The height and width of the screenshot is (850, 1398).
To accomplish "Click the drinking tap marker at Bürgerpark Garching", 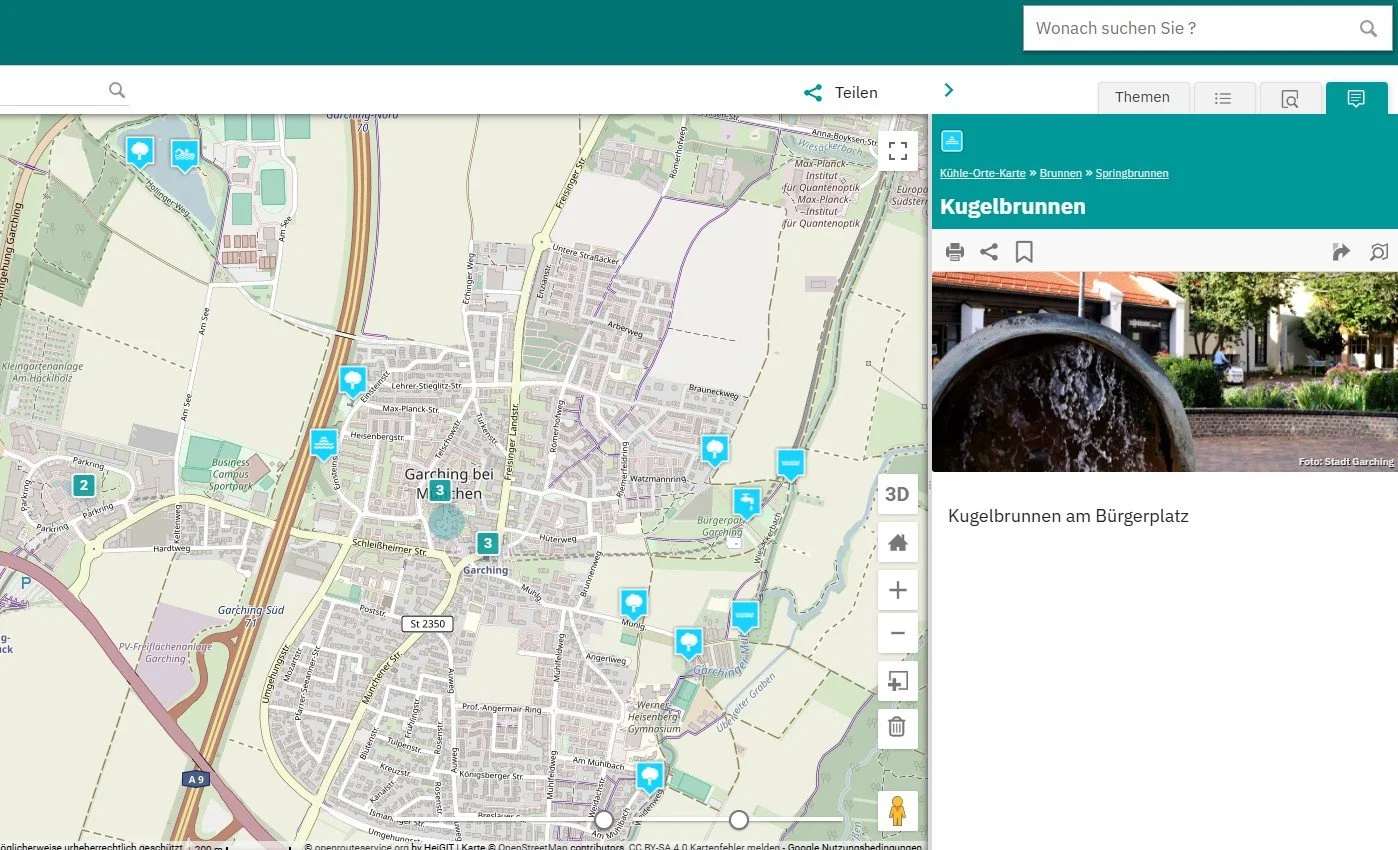I will point(746,502).
